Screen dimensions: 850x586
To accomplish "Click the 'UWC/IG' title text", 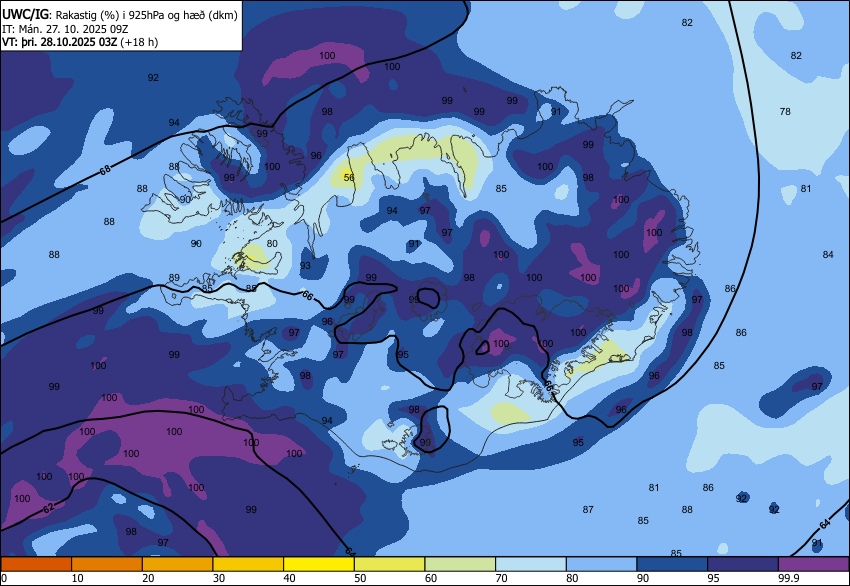I will click(25, 15).
